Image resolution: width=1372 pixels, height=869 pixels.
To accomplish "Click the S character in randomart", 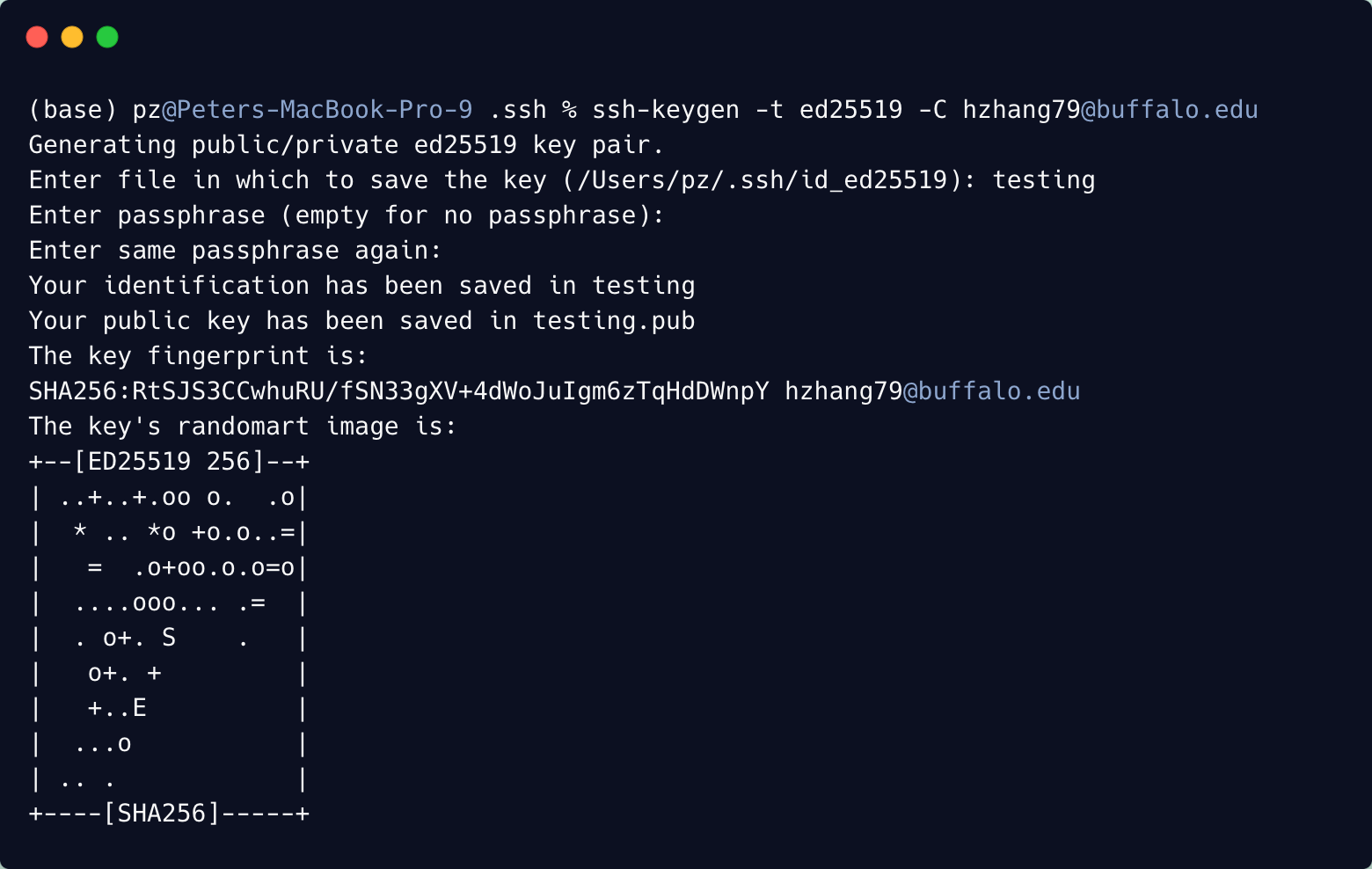I will click(x=169, y=638).
